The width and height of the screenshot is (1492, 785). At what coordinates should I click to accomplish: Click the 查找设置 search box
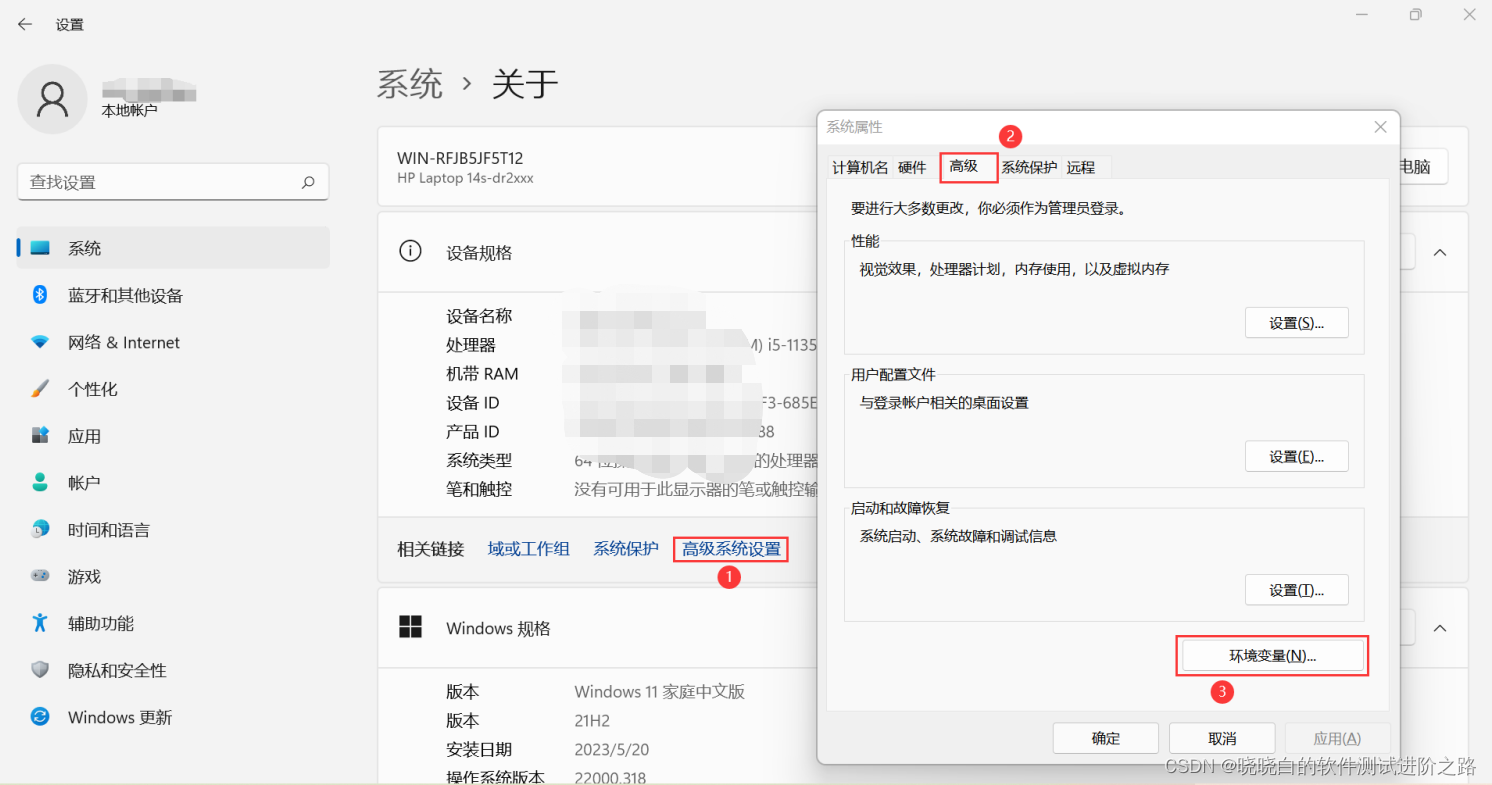coord(172,182)
